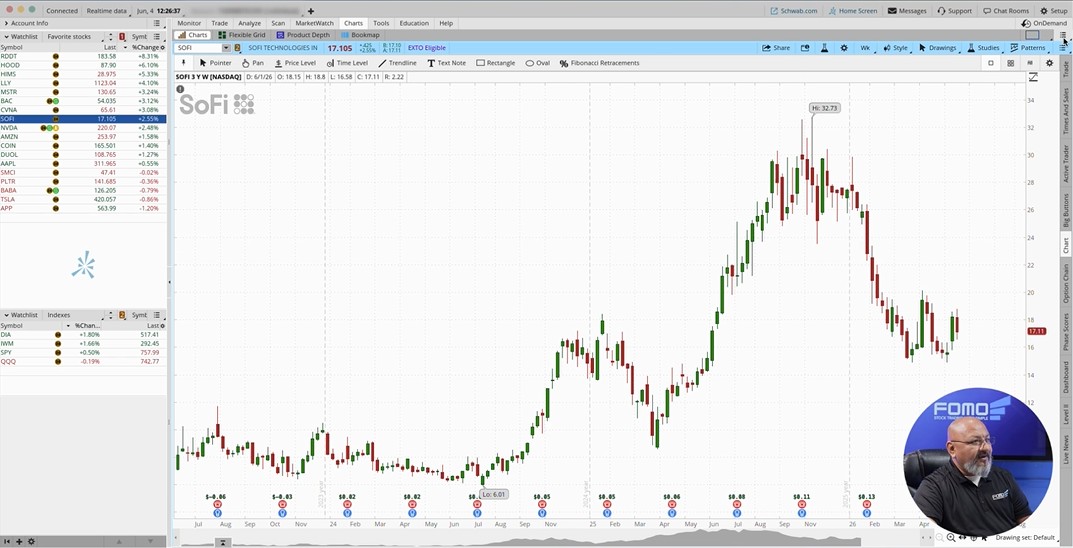Click the Share chart button
Image resolution: width=1073 pixels, height=548 pixels.
pos(776,48)
